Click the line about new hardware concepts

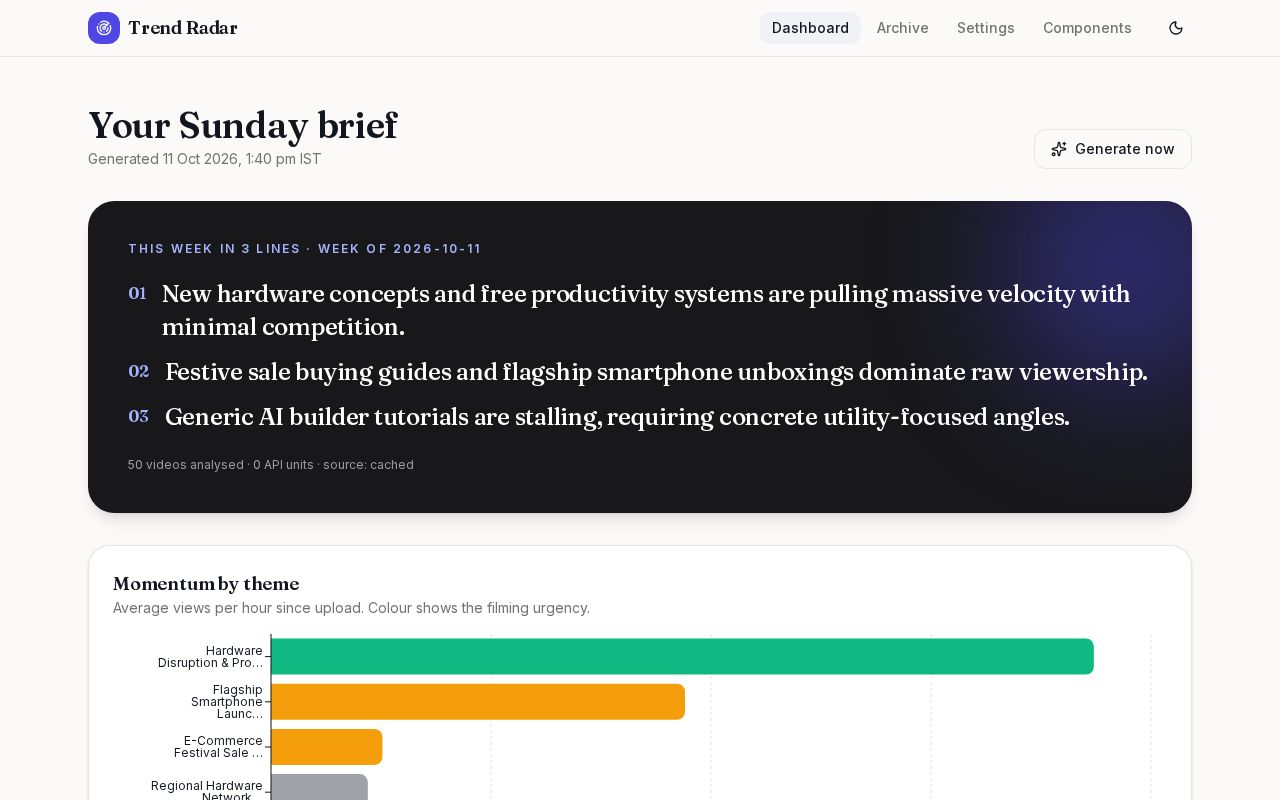[646, 310]
